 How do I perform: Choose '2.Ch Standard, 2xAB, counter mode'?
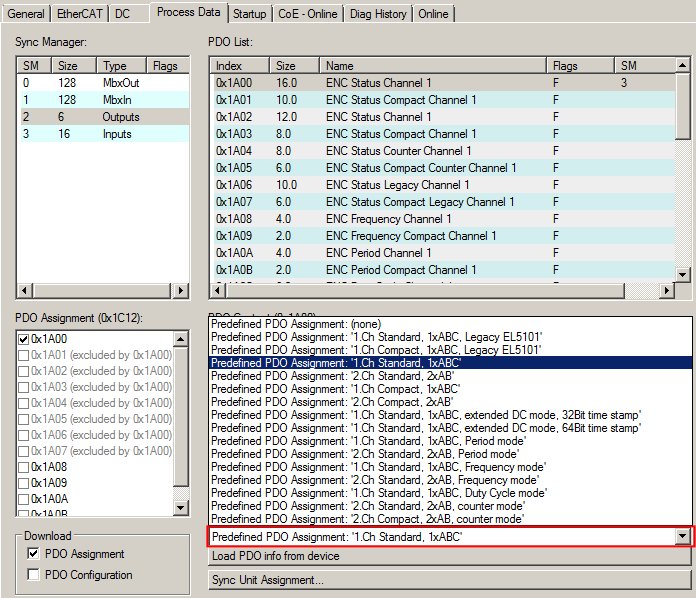450,506
